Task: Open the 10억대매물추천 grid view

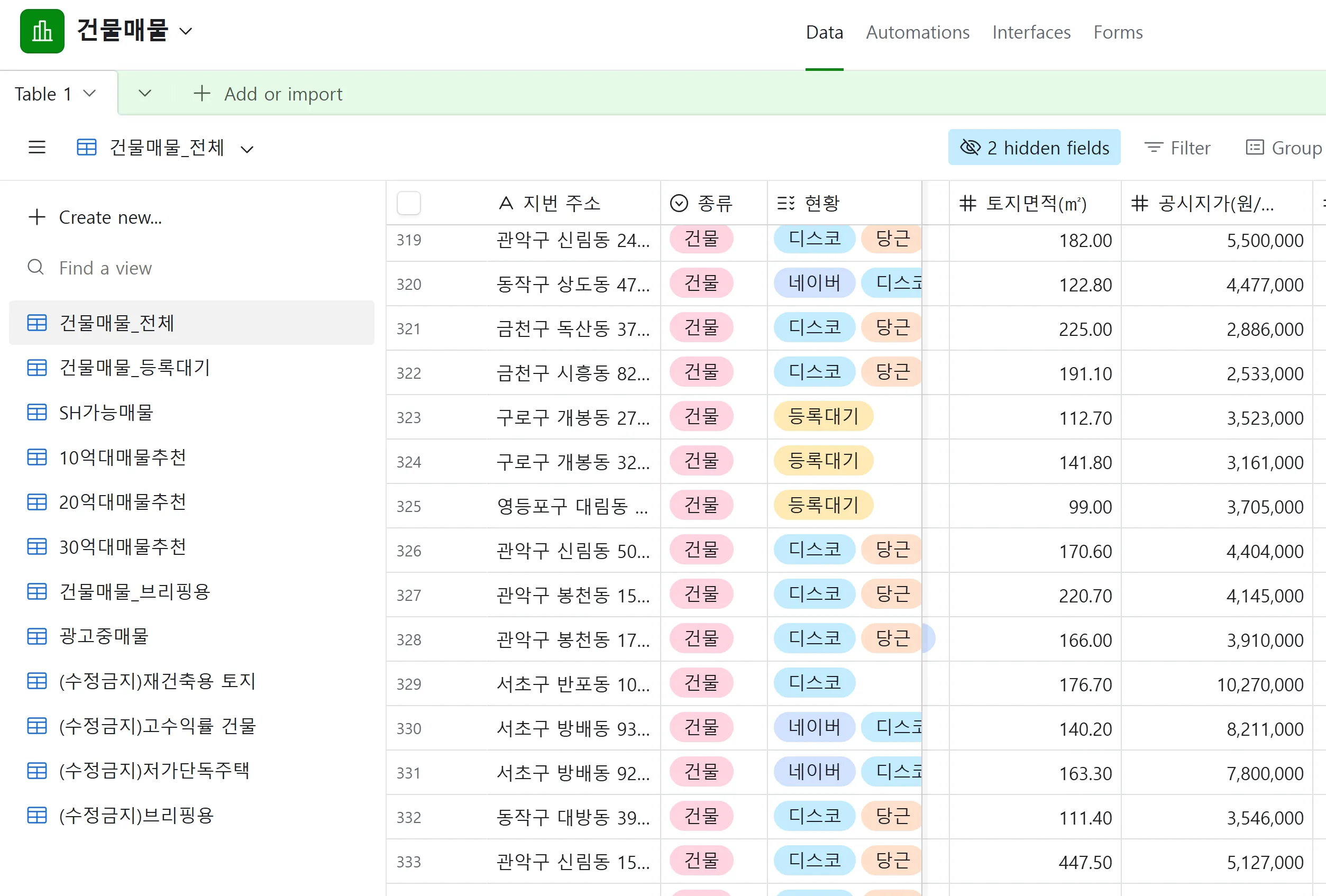Action: point(191,457)
